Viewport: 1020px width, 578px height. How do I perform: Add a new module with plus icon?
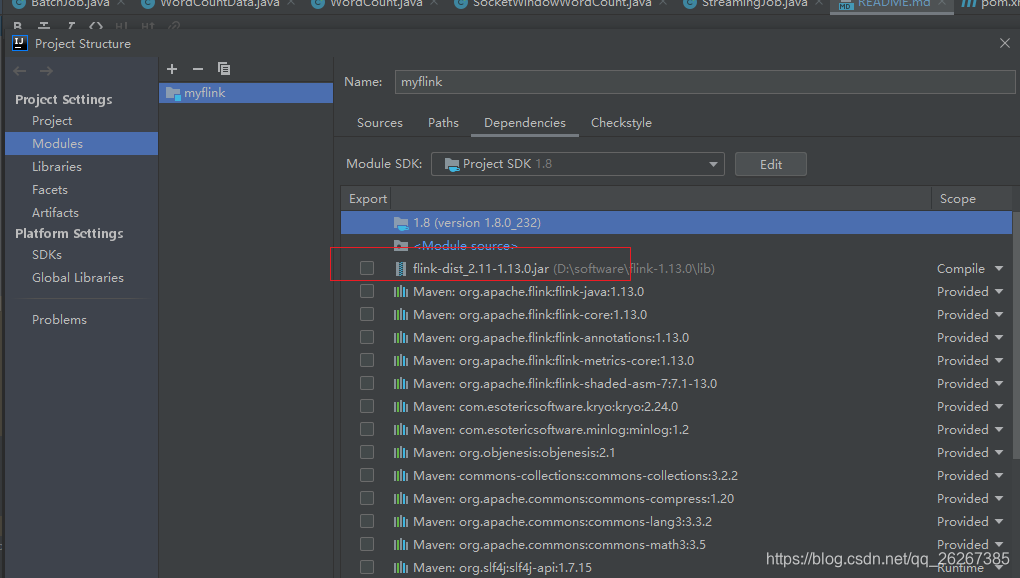click(172, 68)
